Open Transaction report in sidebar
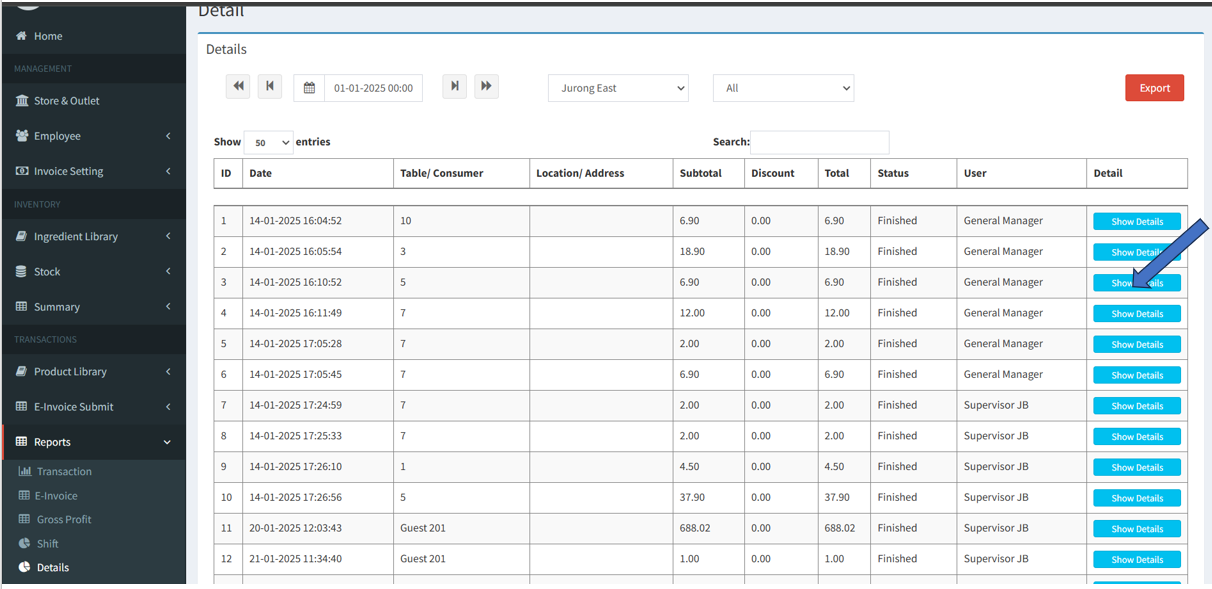 [x=64, y=471]
